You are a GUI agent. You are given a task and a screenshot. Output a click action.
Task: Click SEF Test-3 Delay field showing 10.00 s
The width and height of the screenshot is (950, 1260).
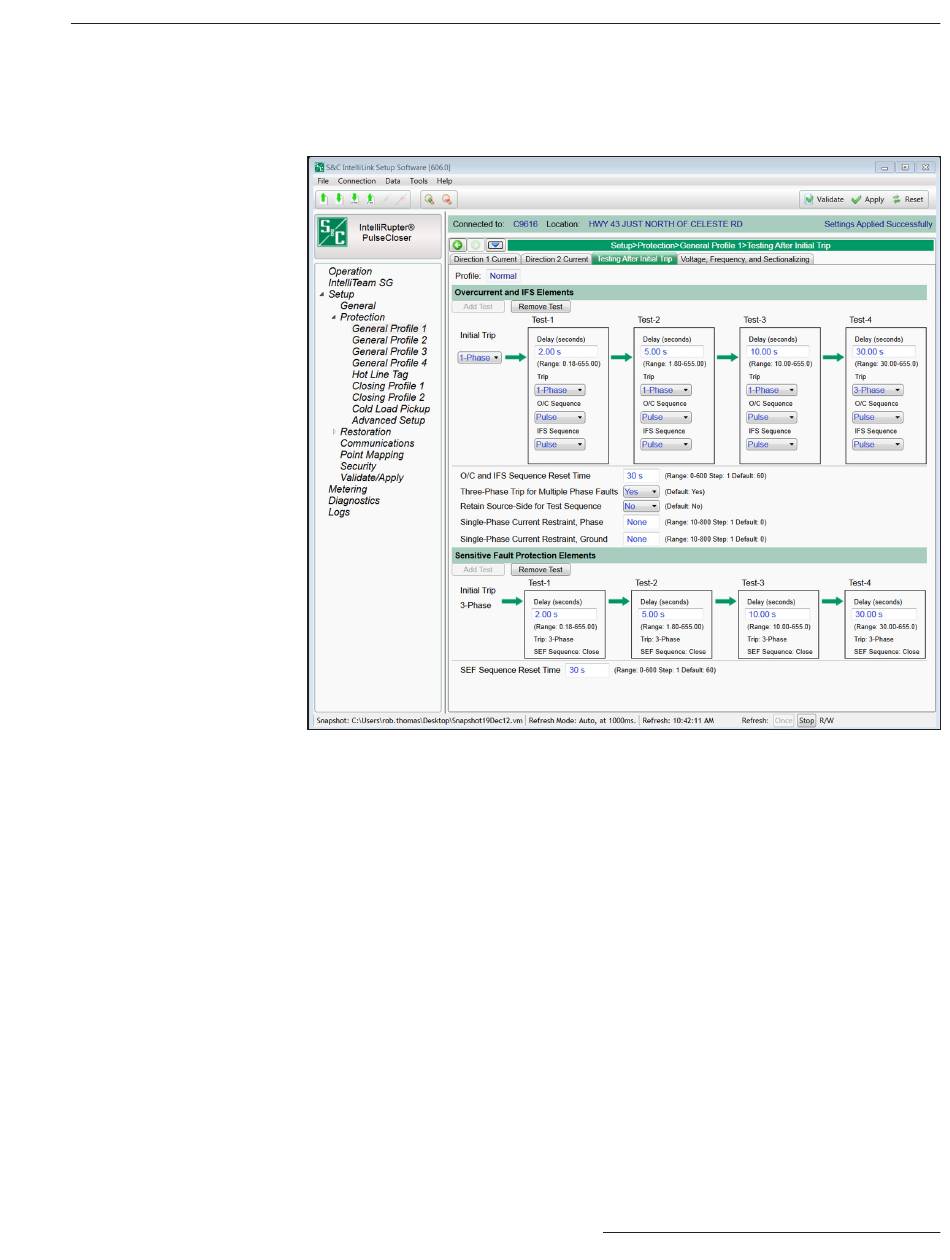click(x=777, y=615)
